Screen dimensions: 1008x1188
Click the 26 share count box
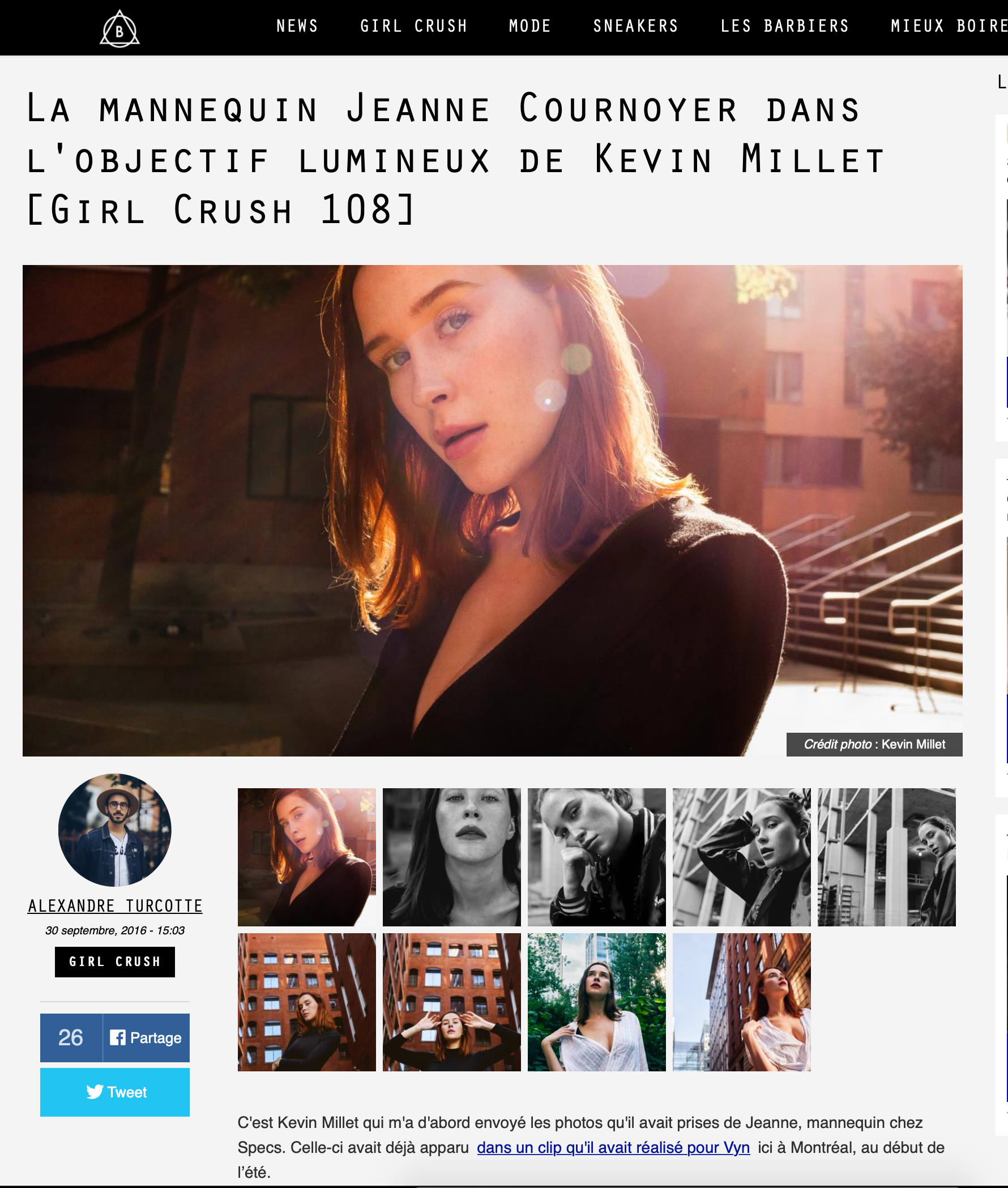pos(71,1037)
